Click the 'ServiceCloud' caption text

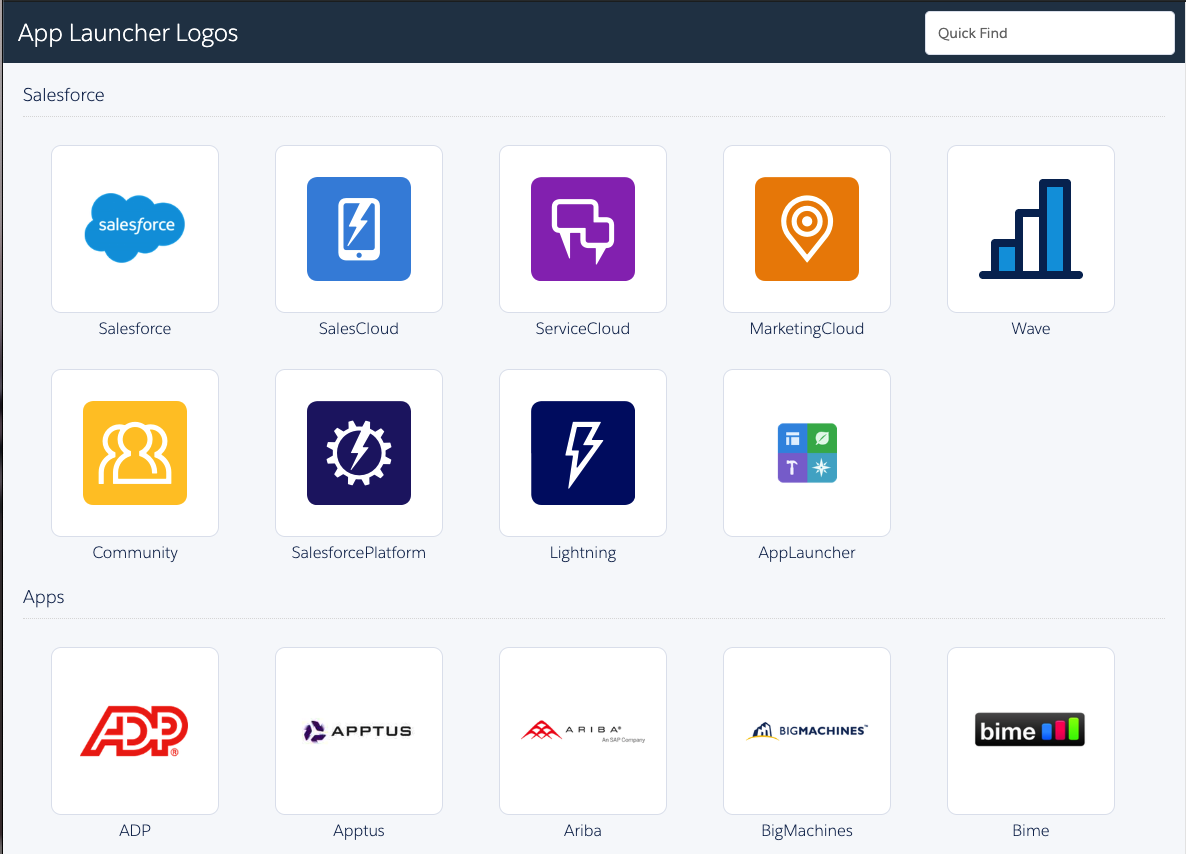click(582, 328)
